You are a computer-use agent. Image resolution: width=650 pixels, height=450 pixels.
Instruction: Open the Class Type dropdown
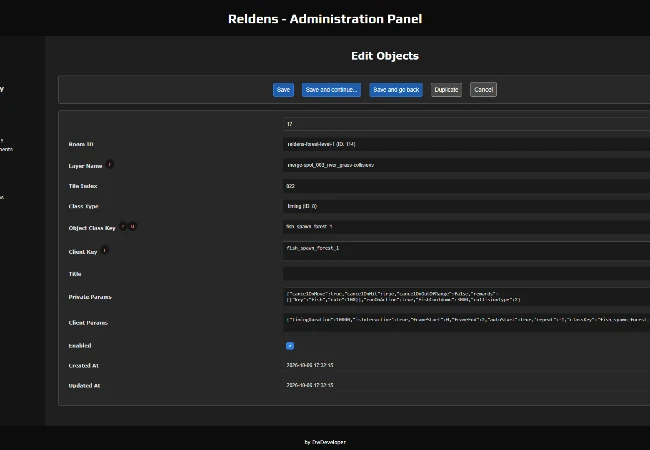pyautogui.click(x=466, y=206)
